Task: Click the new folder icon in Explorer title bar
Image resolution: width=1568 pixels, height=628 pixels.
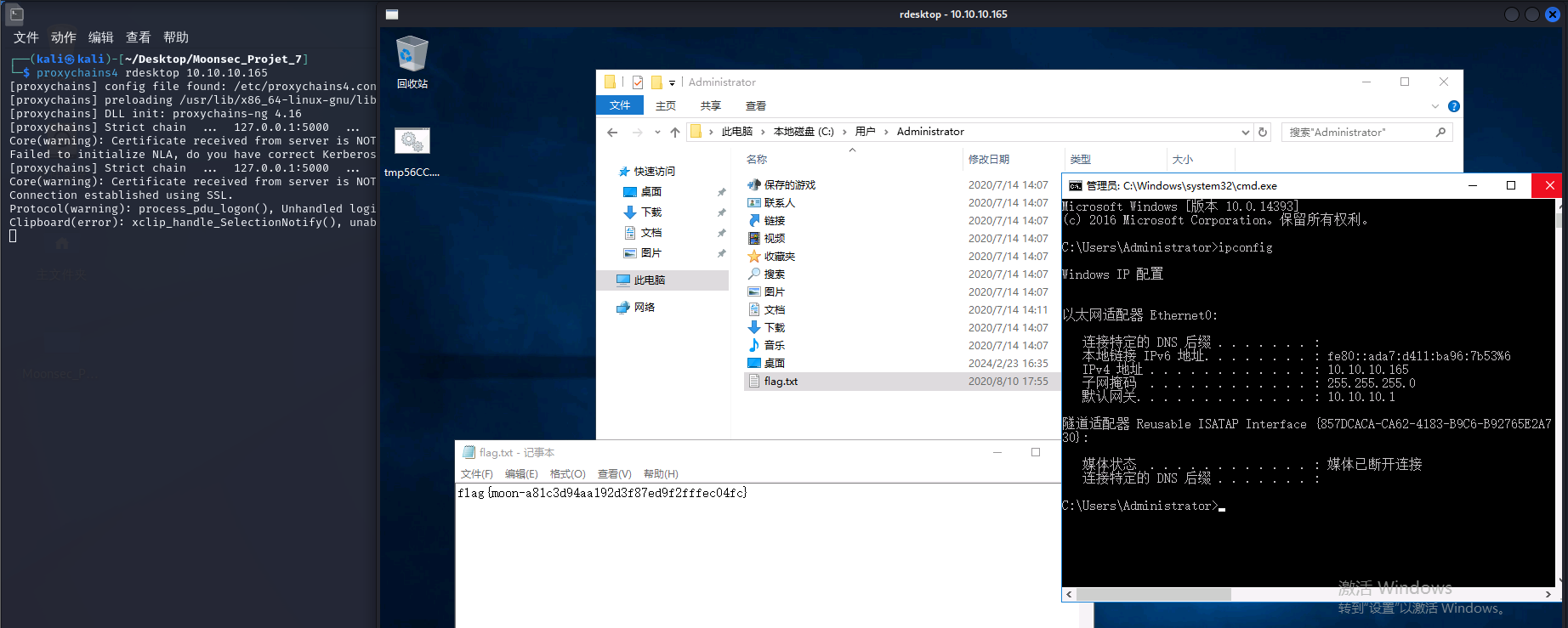Action: [656, 82]
